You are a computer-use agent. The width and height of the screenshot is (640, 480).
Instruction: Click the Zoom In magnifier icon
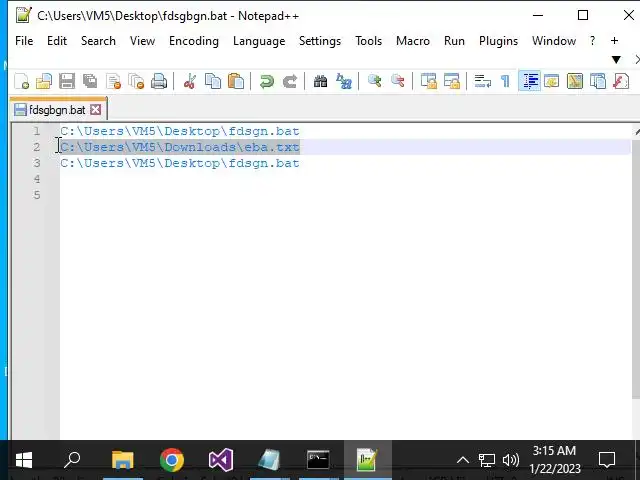(374, 81)
